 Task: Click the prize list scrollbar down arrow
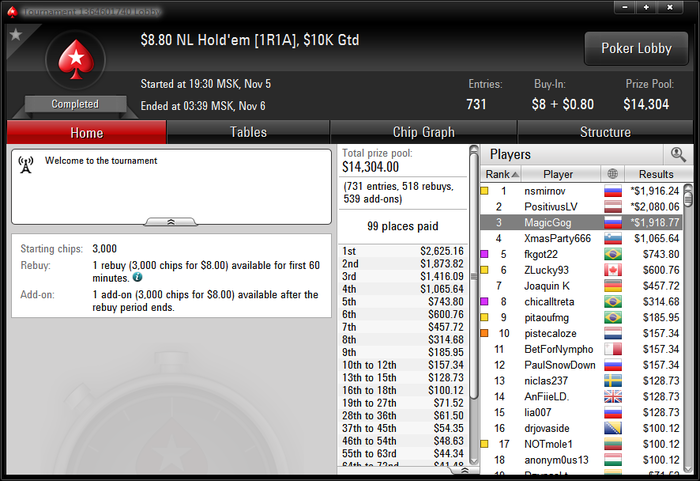point(474,461)
